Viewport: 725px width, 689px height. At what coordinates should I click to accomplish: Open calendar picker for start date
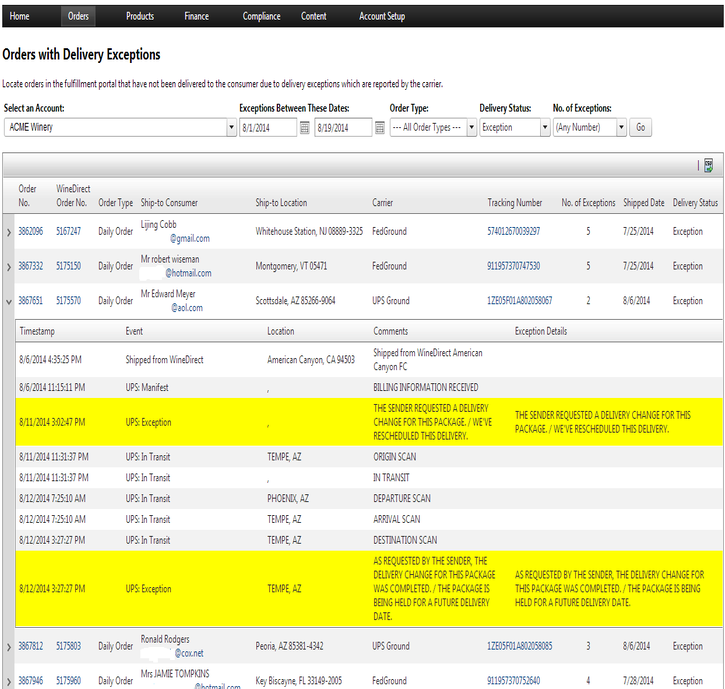click(304, 128)
